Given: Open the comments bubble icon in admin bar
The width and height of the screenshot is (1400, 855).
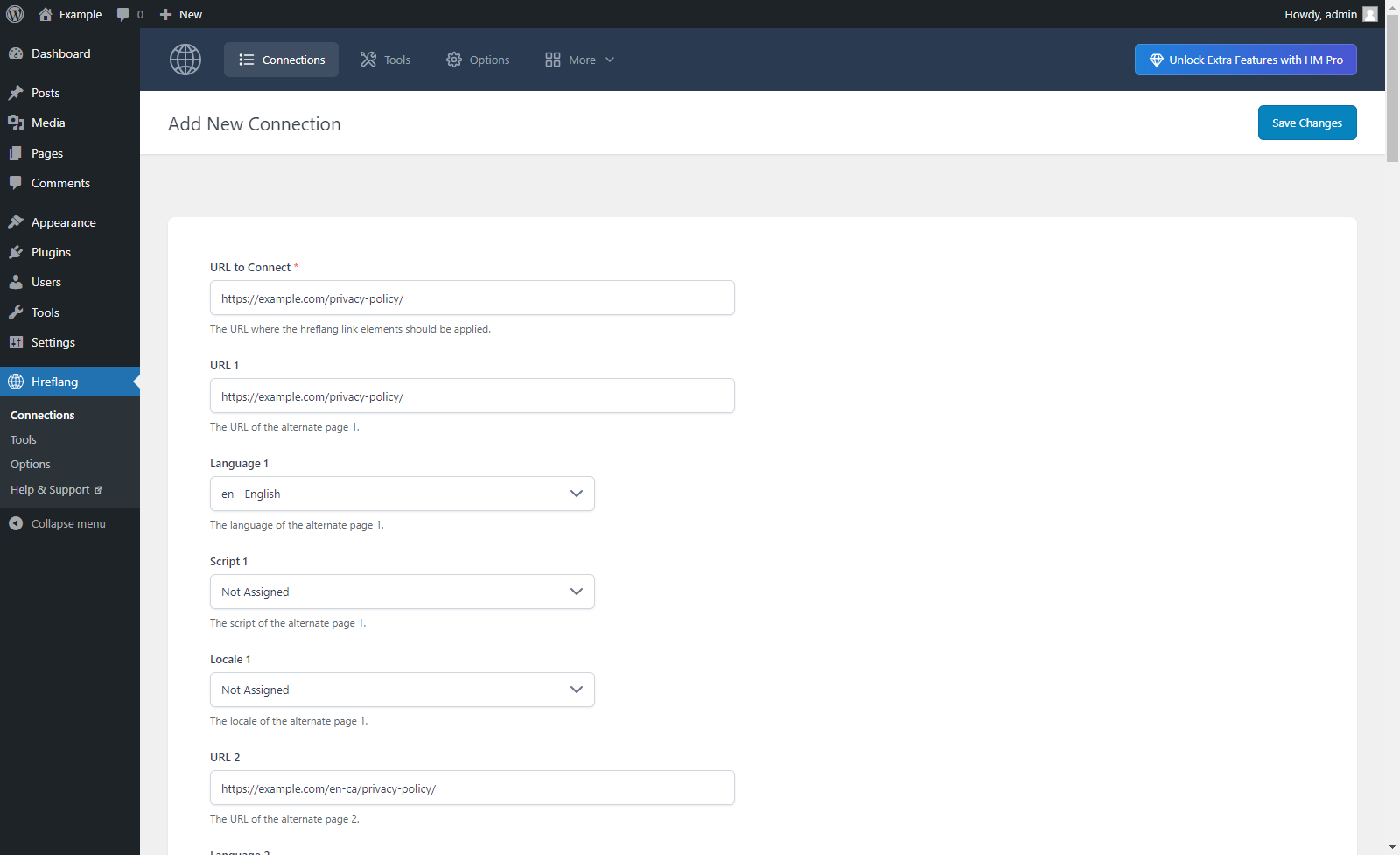Looking at the screenshot, I should [123, 14].
